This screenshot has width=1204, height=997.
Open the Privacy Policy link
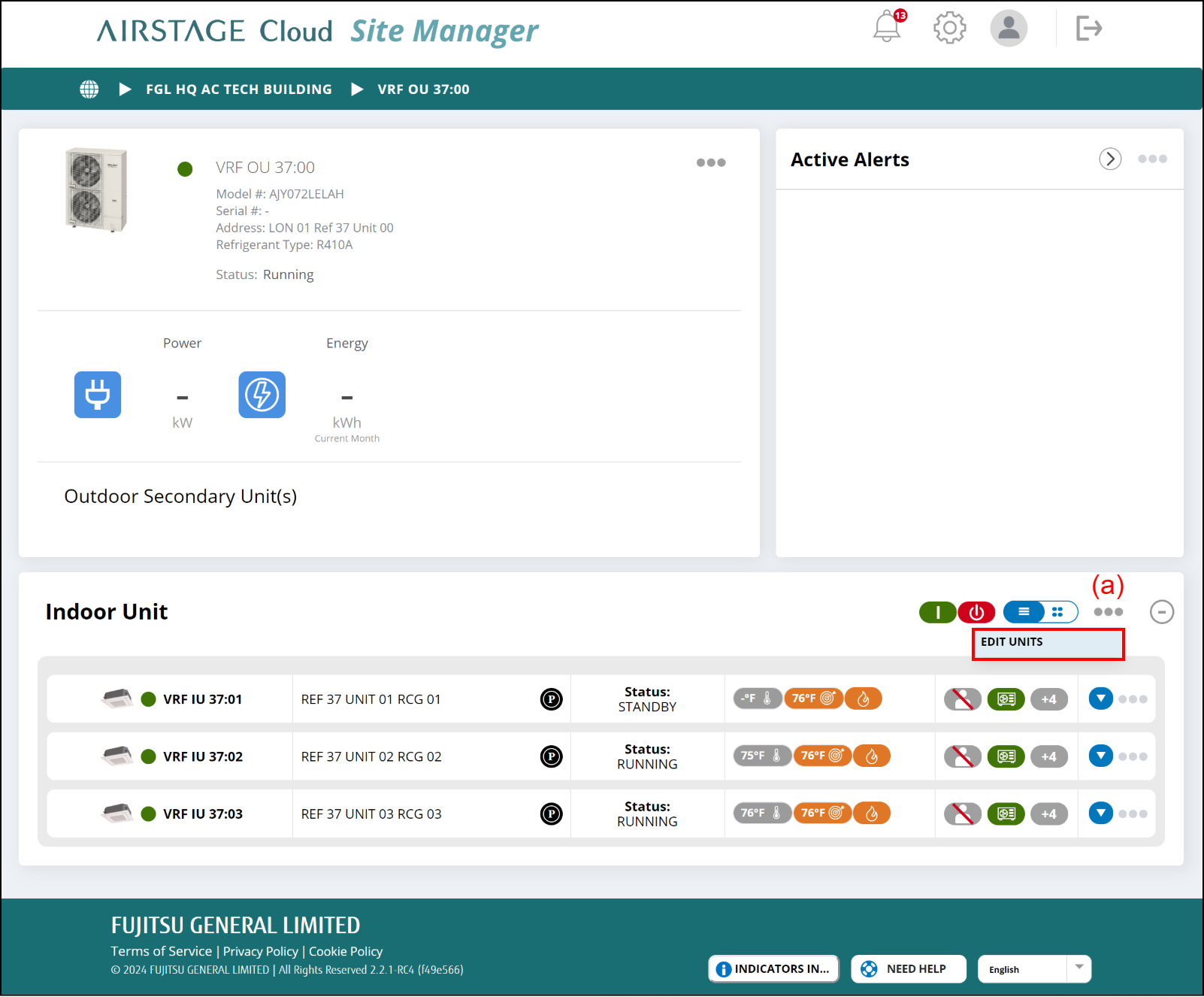pyautogui.click(x=260, y=951)
